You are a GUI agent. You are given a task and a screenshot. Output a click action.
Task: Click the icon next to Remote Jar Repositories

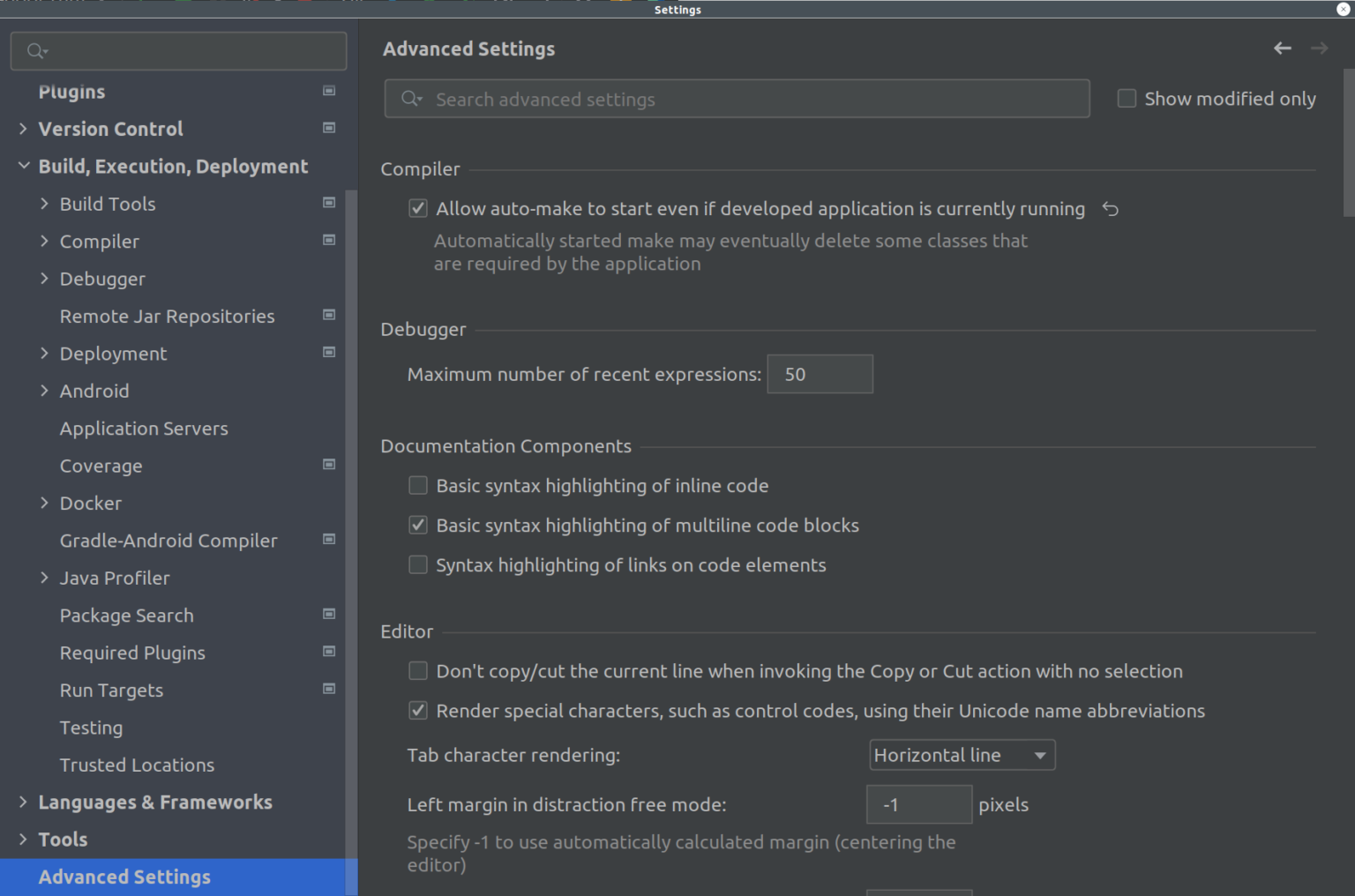[328, 315]
